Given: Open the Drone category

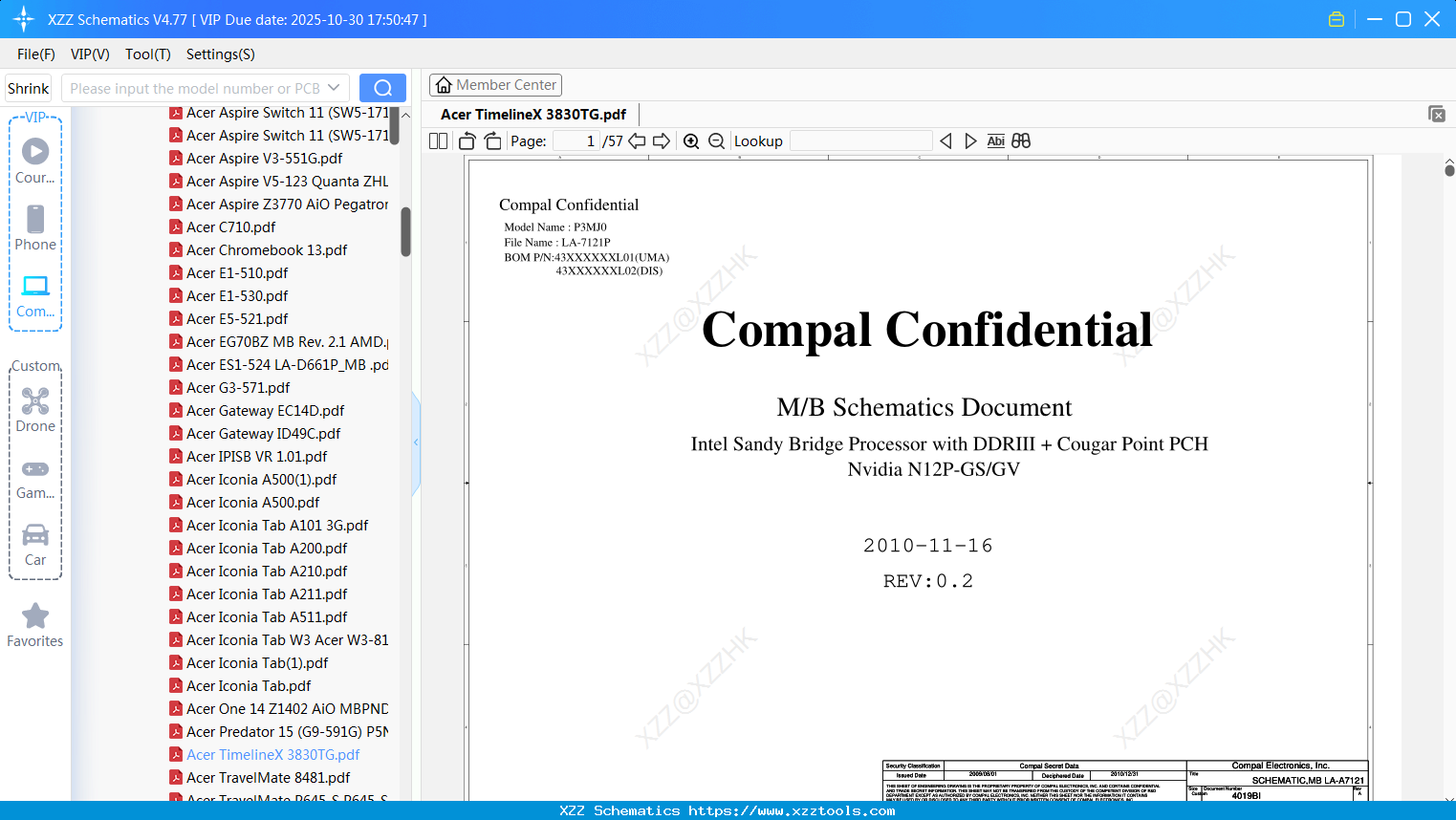Looking at the screenshot, I should click(x=35, y=410).
